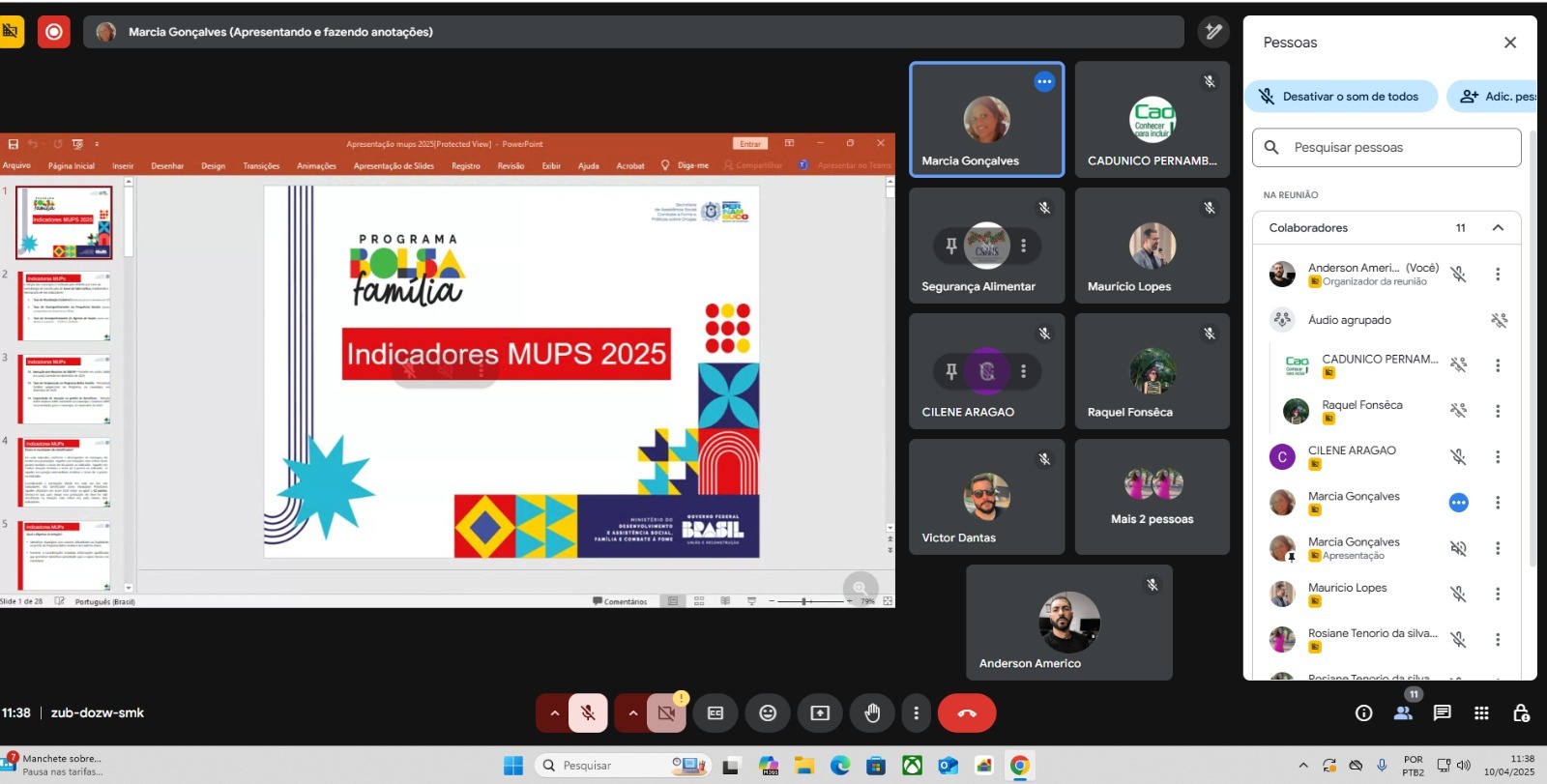The height and width of the screenshot is (784, 1547).
Task: Click the raise hand icon
Action: (x=872, y=713)
